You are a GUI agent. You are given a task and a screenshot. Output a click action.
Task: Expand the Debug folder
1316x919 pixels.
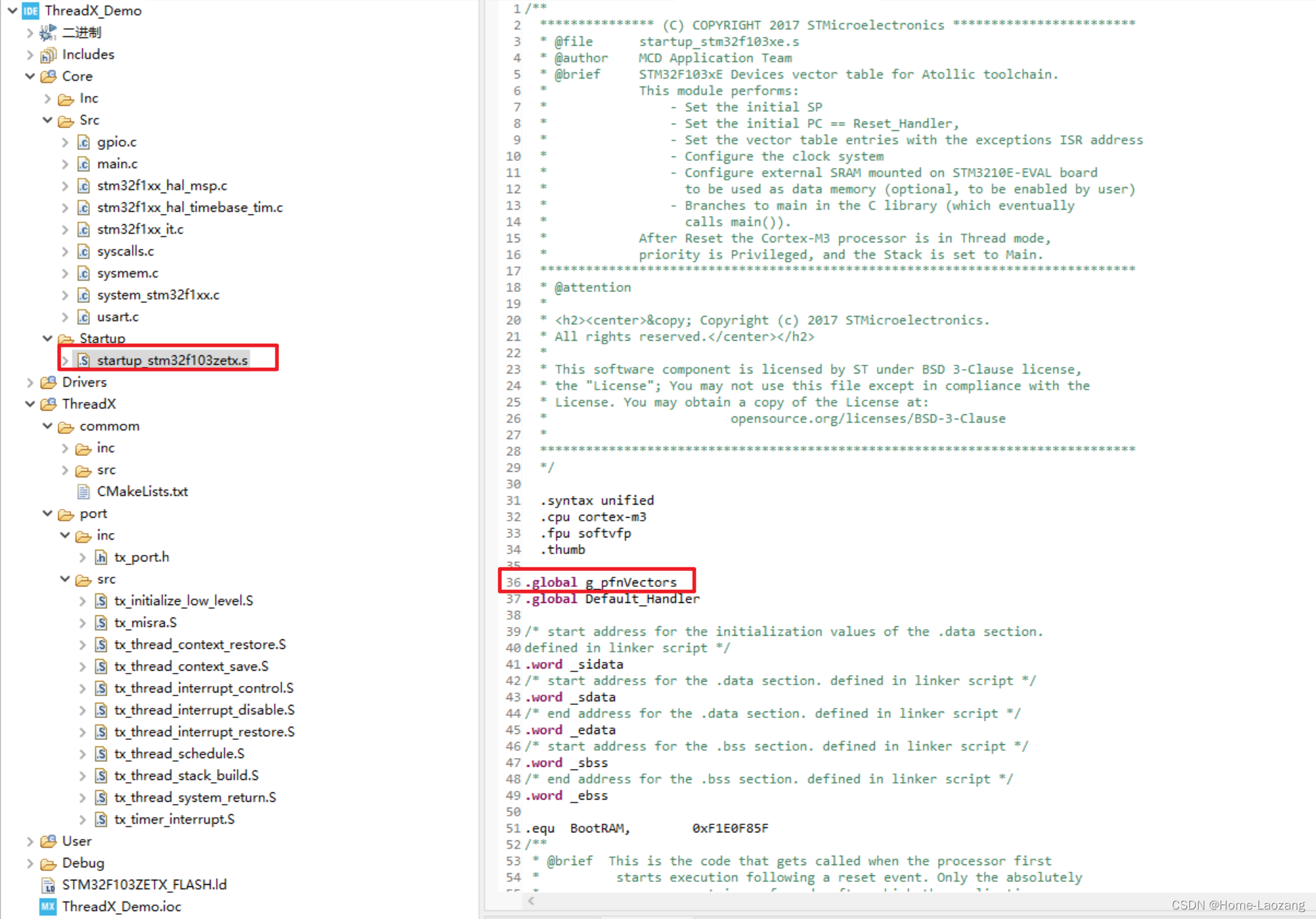tap(29, 863)
